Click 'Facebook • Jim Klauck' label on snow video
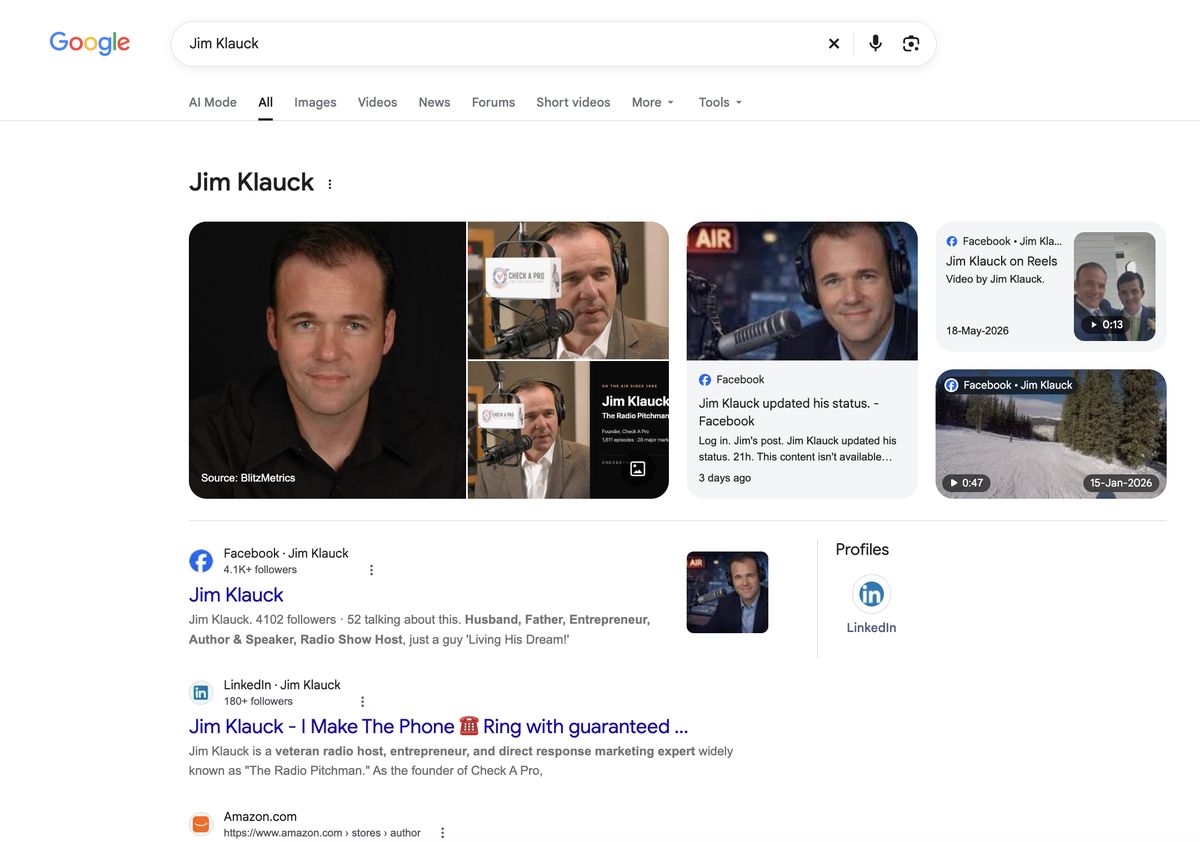Screen dimensions: 1200x842 1009,385
